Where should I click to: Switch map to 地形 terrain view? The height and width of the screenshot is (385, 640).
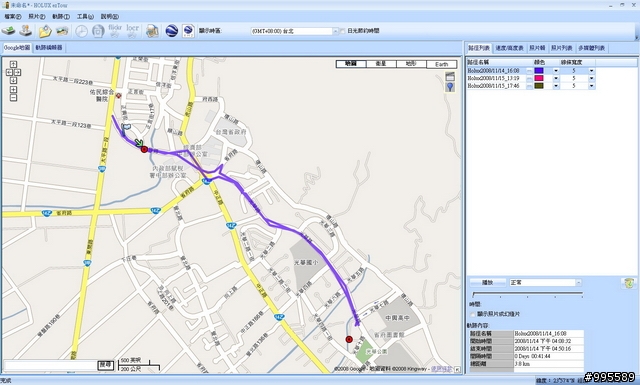[x=411, y=64]
